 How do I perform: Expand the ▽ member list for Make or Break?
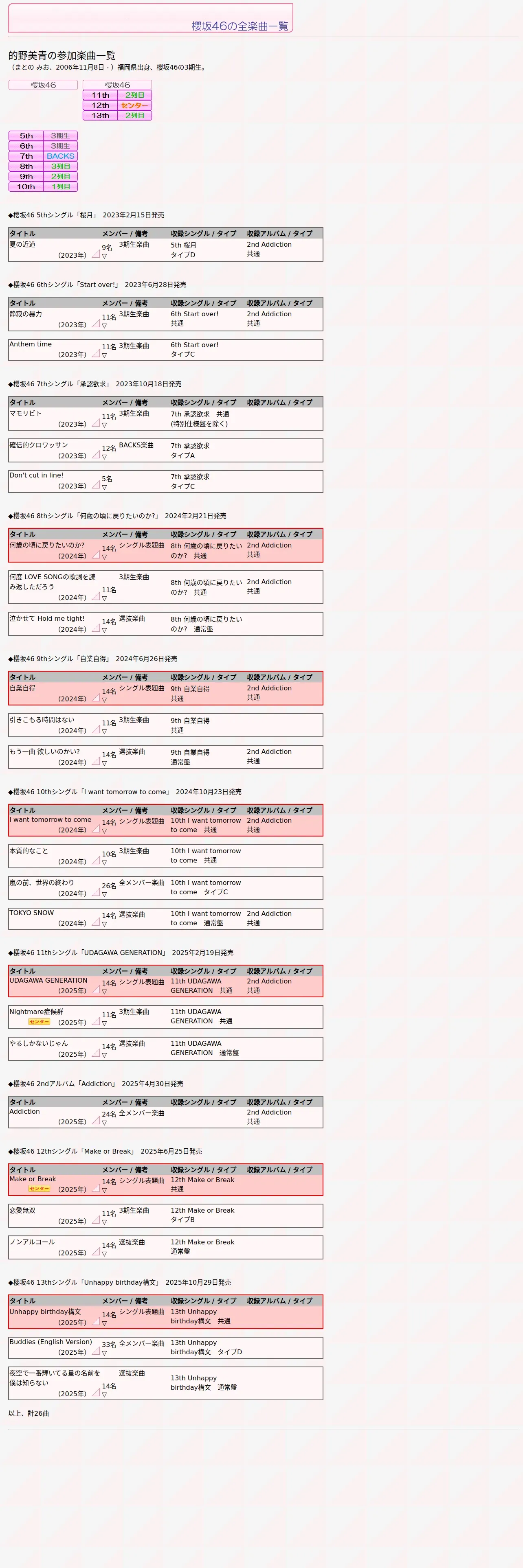104,1190
